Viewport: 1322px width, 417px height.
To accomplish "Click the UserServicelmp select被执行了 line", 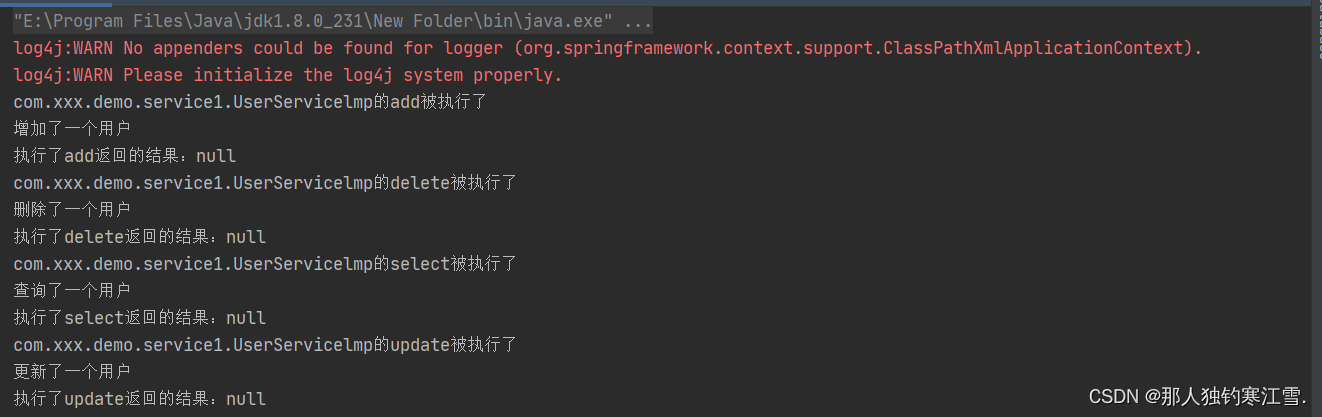I will 265,264.
